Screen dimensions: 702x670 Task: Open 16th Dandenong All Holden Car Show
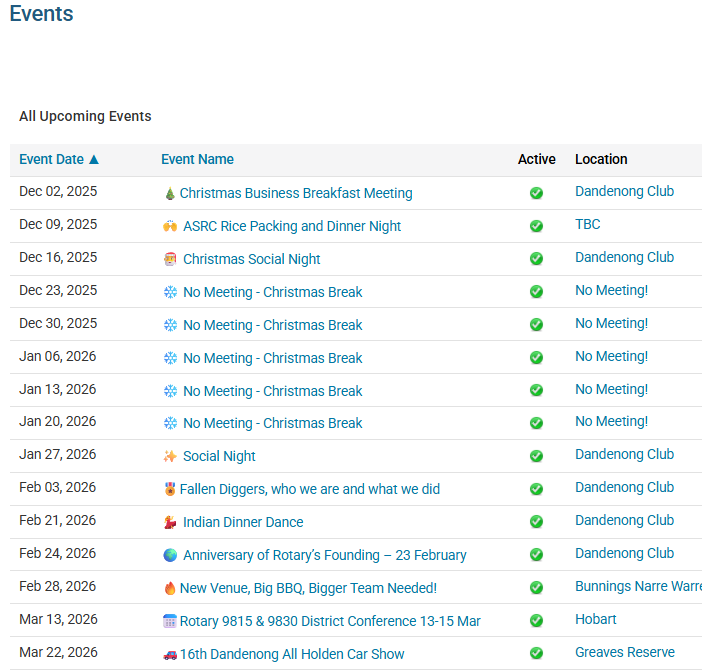click(292, 655)
